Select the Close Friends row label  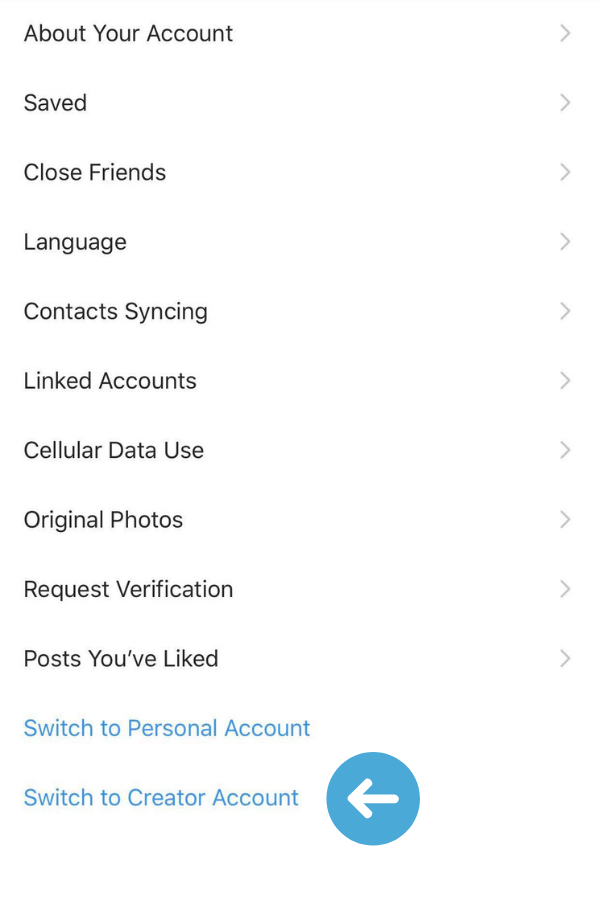pyautogui.click(x=95, y=172)
